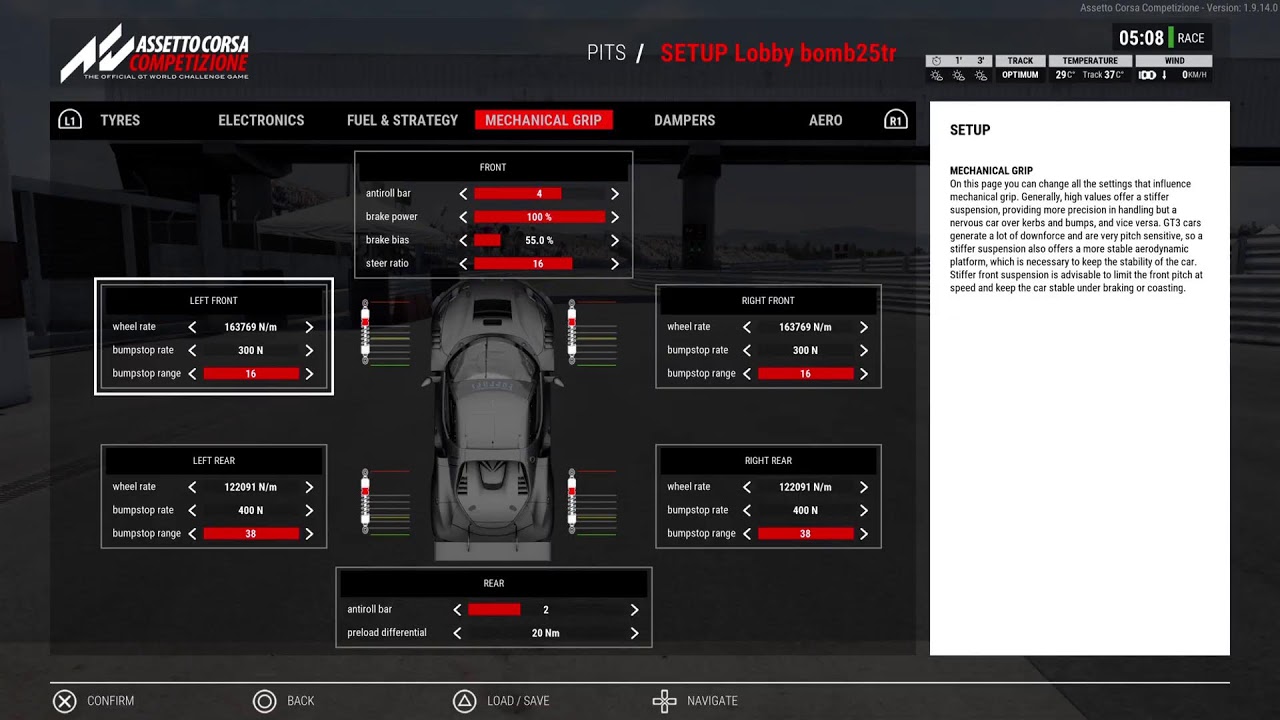Viewport: 1280px width, 720px height.
Task: Increase rear antiroll bar value
Action: tap(634, 610)
